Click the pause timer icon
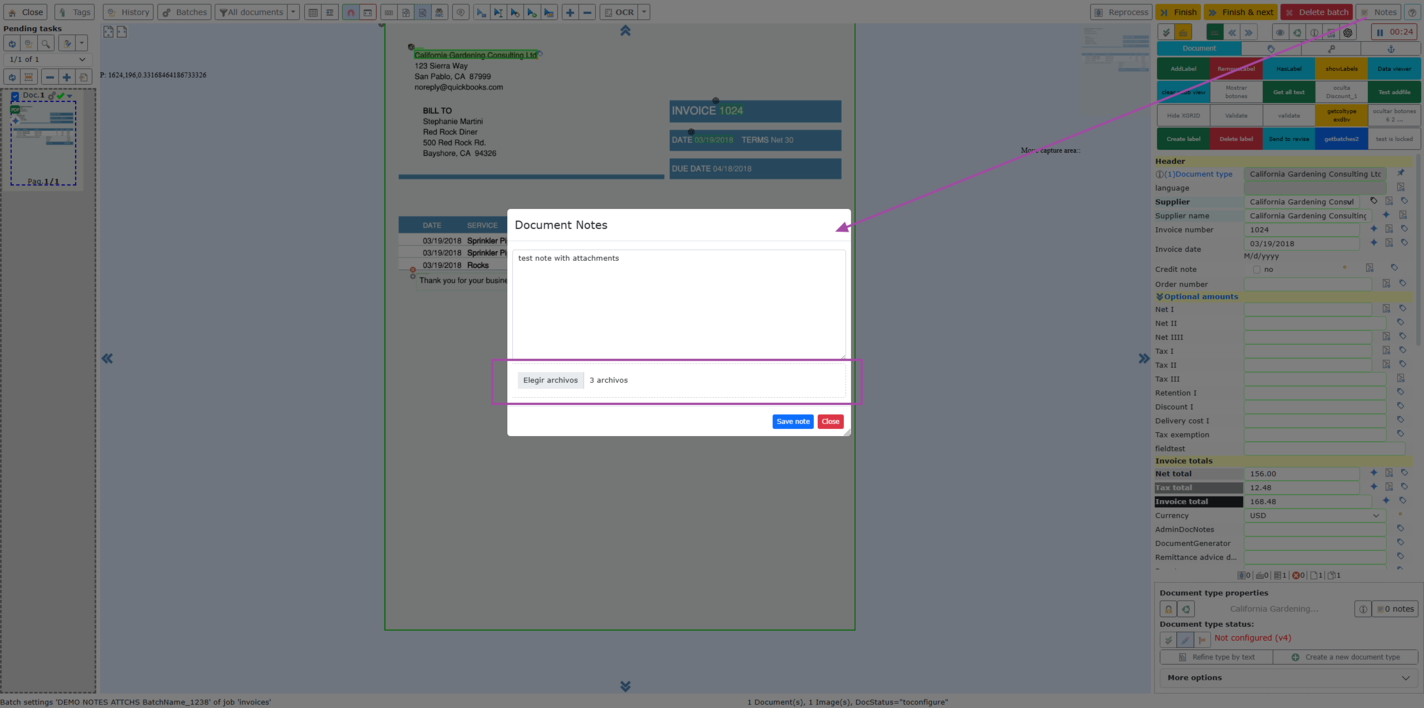The width and height of the screenshot is (1424, 708). [x=1380, y=32]
